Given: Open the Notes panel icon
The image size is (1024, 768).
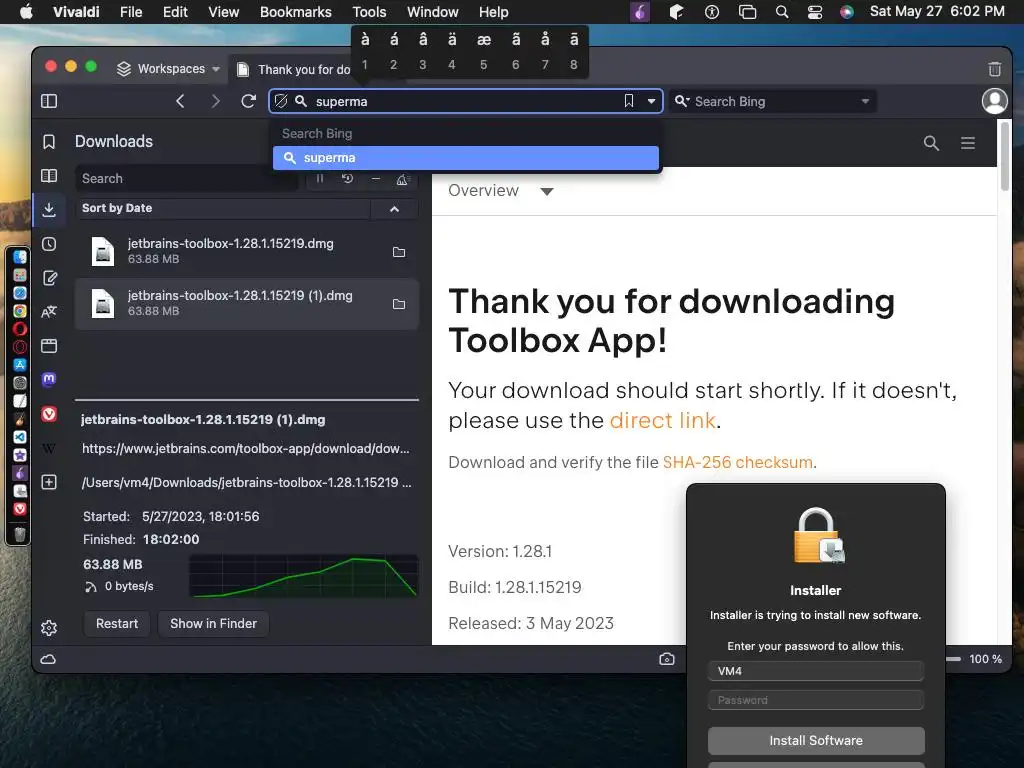Looking at the screenshot, I should click(x=49, y=278).
